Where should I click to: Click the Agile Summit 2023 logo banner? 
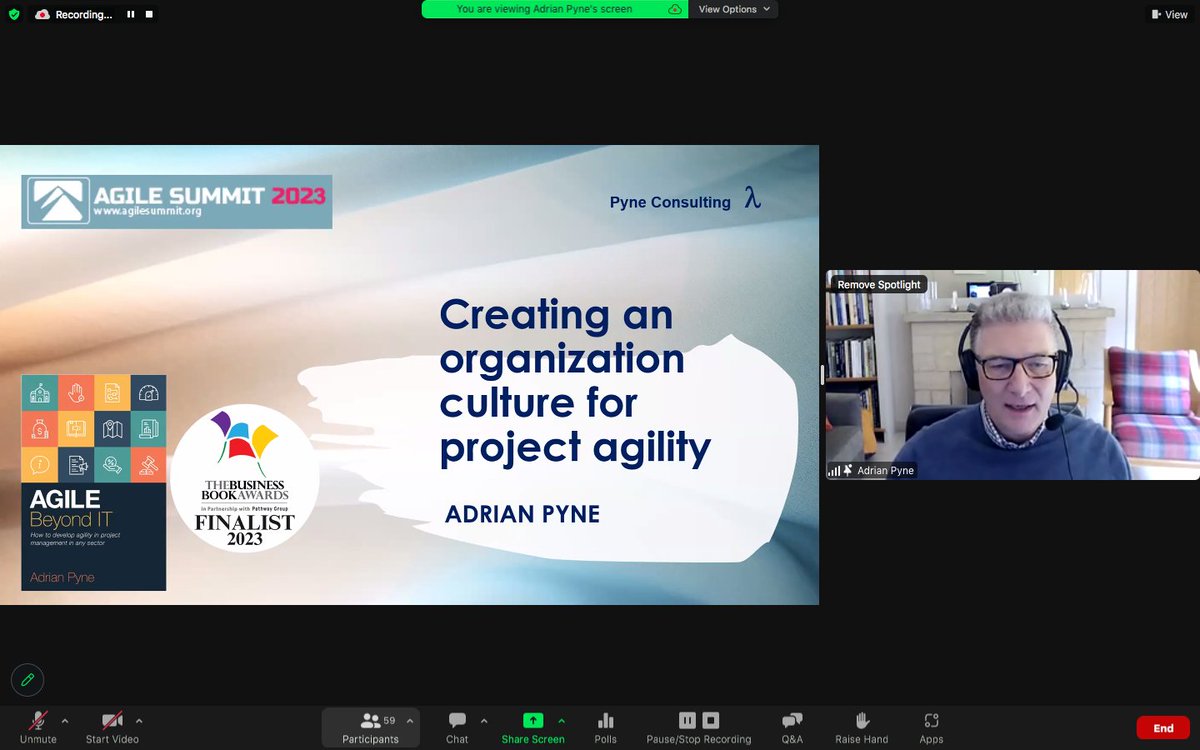[x=177, y=202]
